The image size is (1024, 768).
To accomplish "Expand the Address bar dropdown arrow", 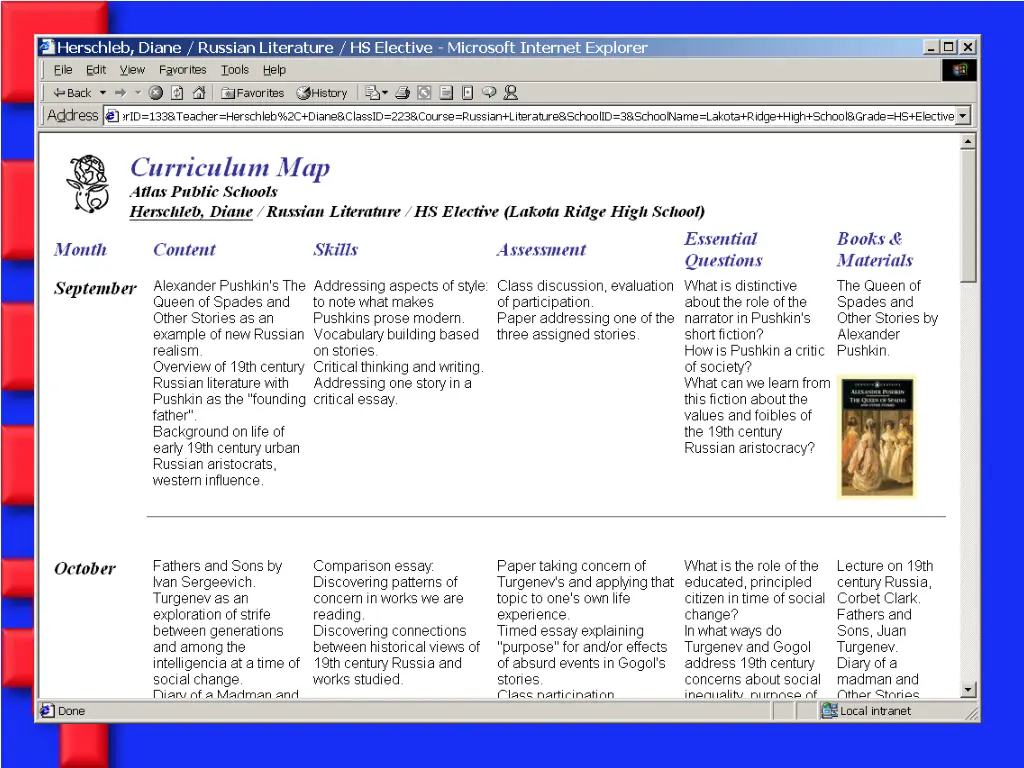I will [963, 116].
